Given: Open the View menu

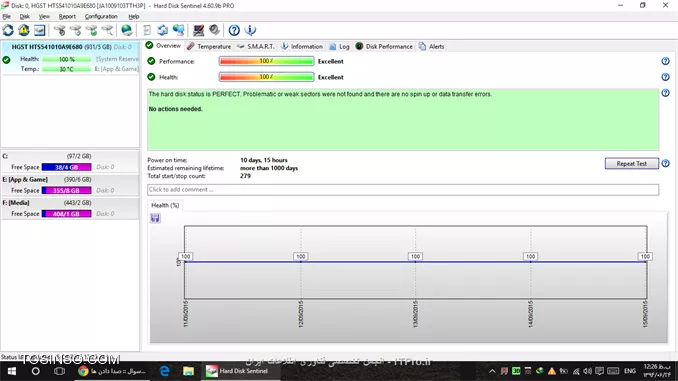Looking at the screenshot, I should (44, 16).
